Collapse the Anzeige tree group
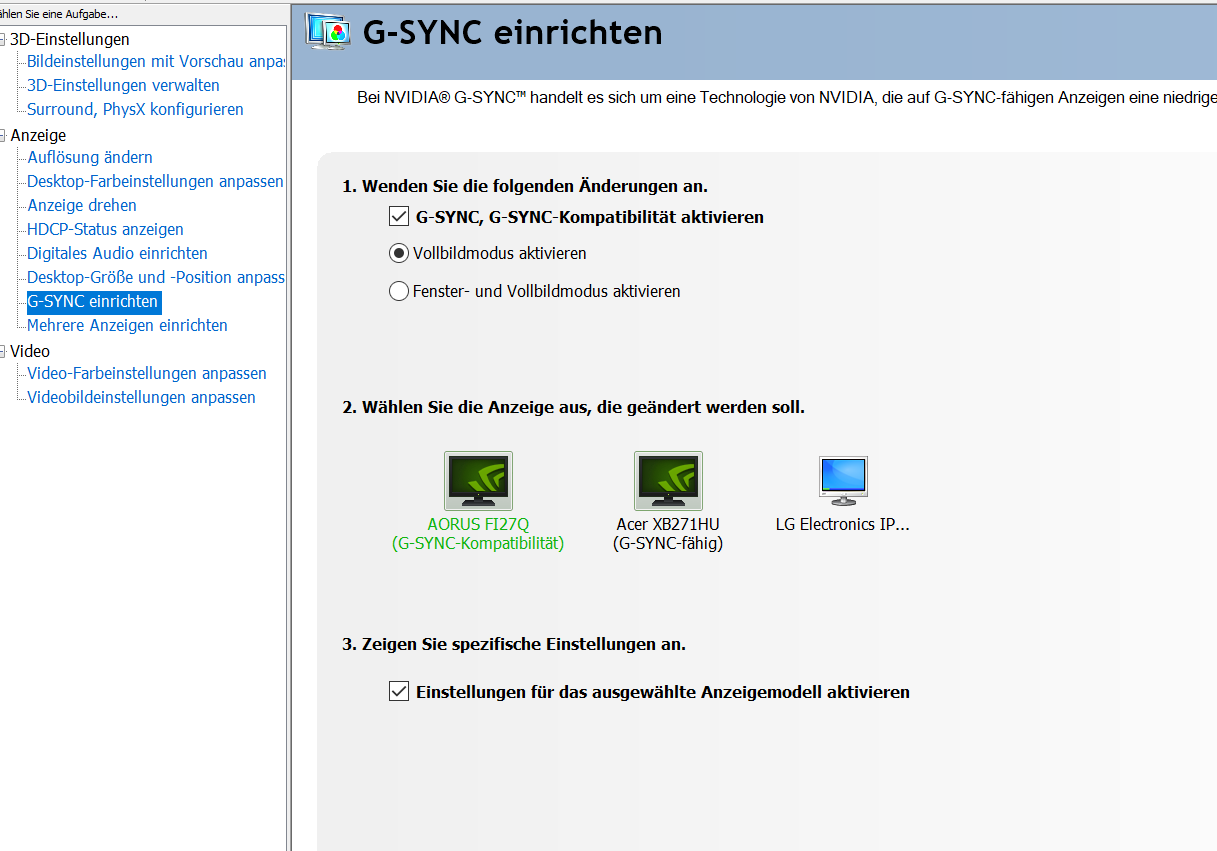 [x=3, y=136]
